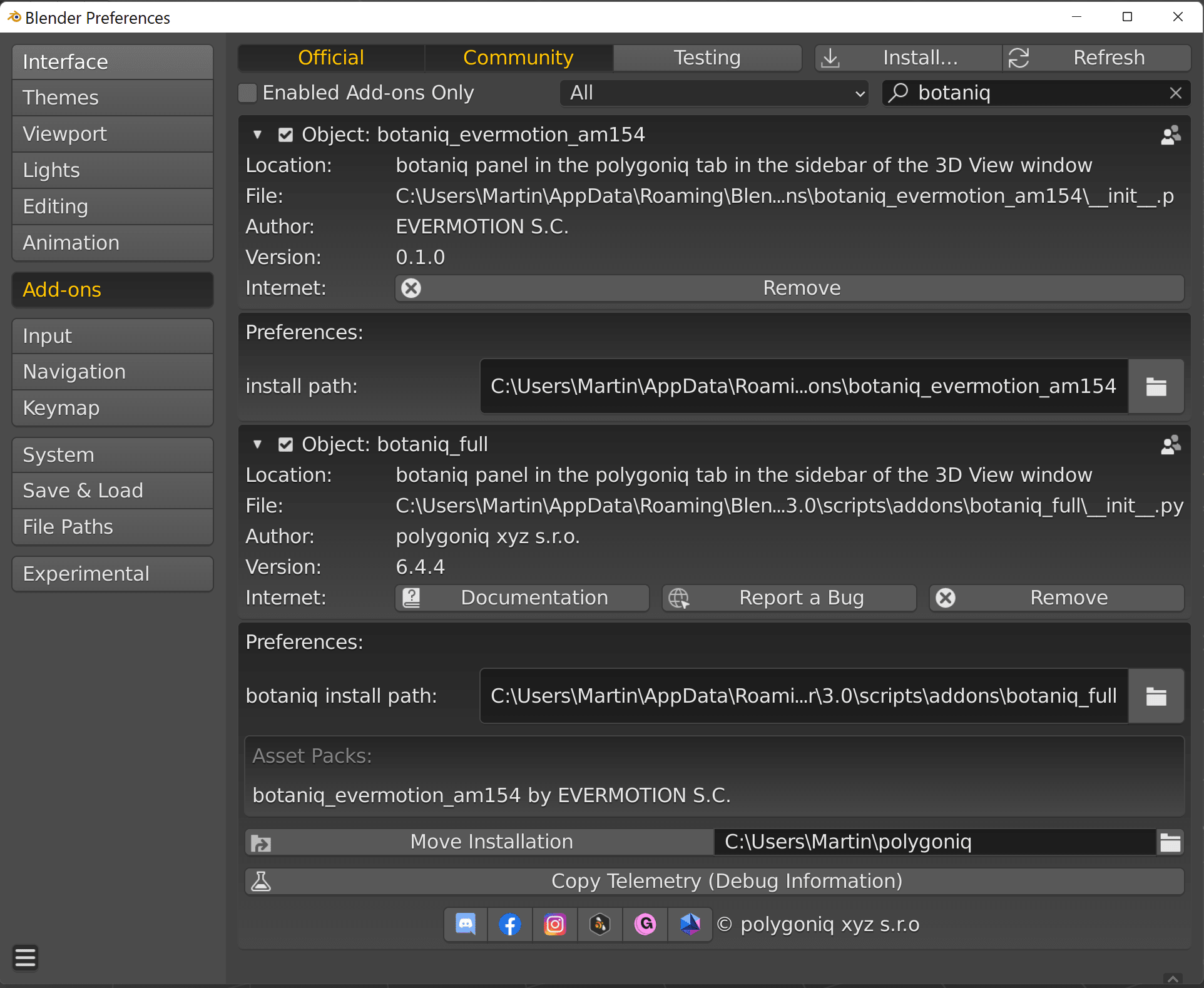The image size is (1204, 988).
Task: Toggle the botaniq_evermotion_am154 addon checkbox
Action: click(285, 135)
